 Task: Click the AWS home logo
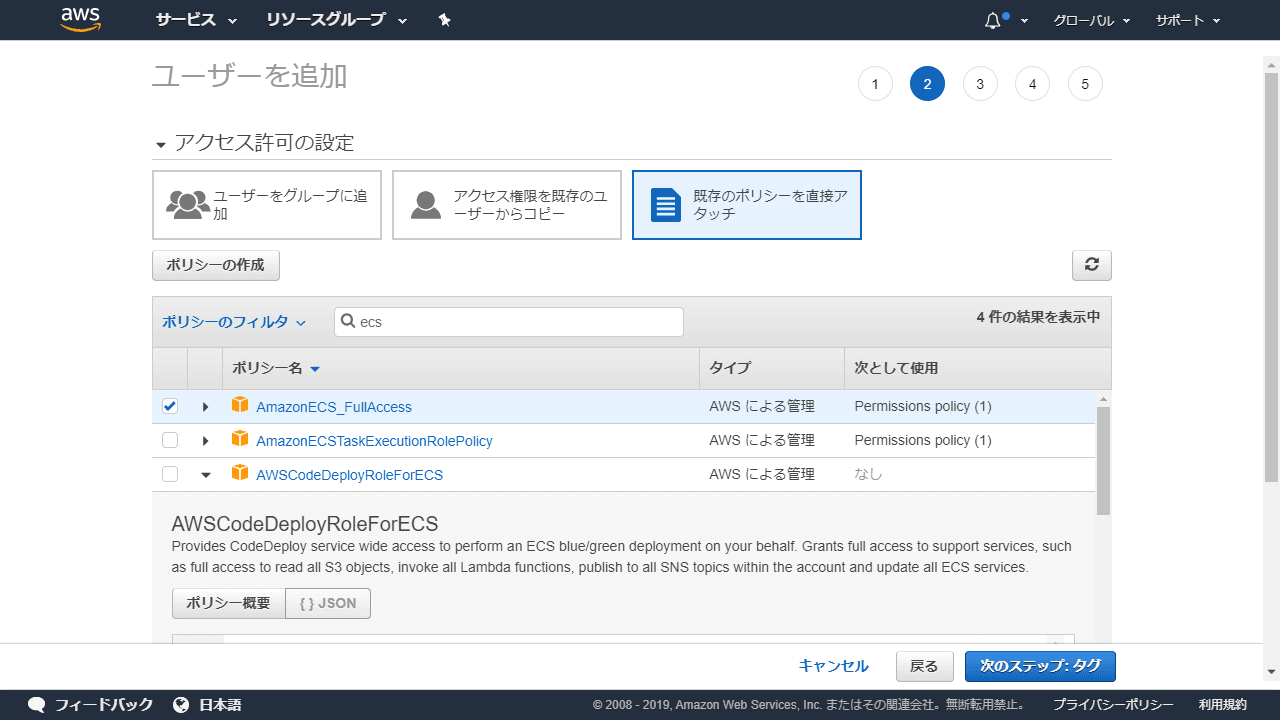tap(80, 19)
